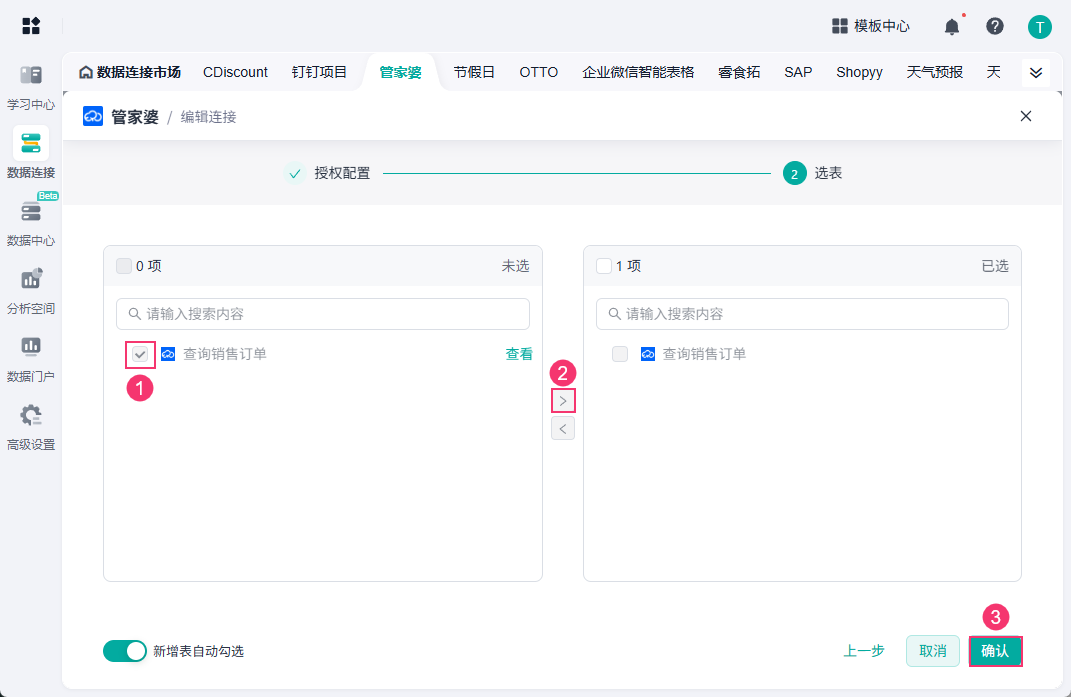Image resolution: width=1071 pixels, height=697 pixels.
Task: Open 数据门户 in sidebar
Action: click(x=31, y=359)
